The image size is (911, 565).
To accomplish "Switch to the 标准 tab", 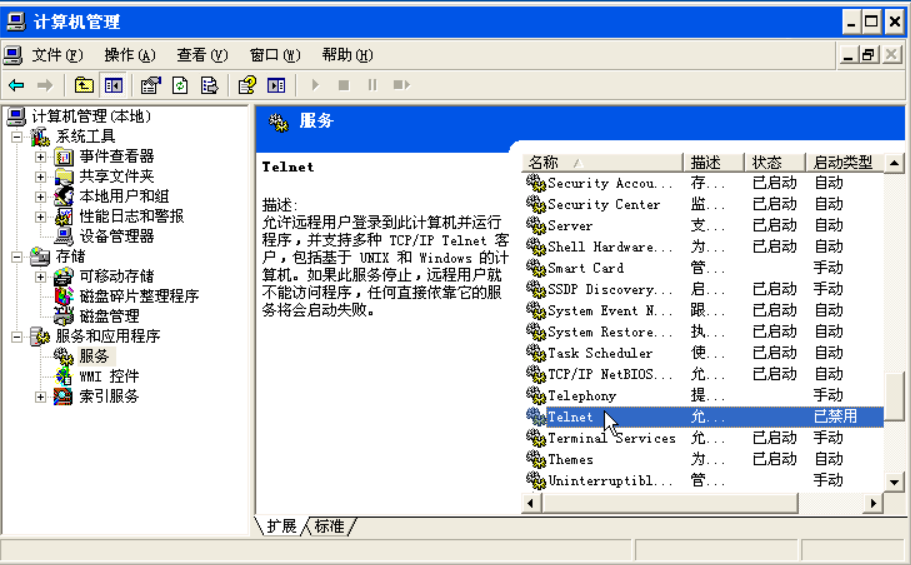I will (329, 526).
